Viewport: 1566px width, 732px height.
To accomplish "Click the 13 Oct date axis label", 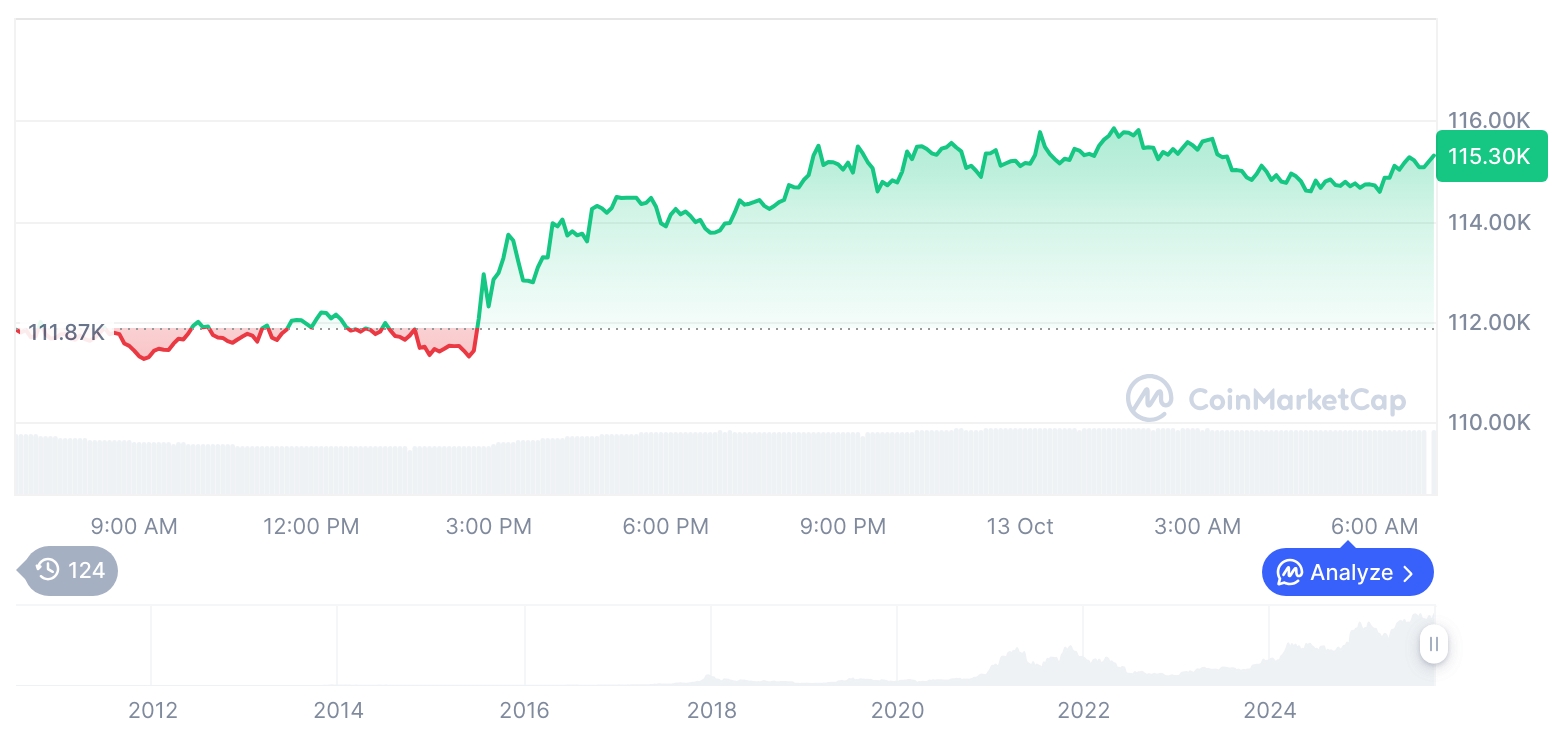I will point(1020,526).
